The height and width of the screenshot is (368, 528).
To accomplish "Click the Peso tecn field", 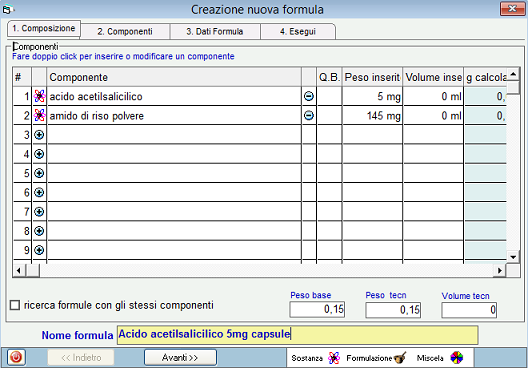I will (393, 310).
